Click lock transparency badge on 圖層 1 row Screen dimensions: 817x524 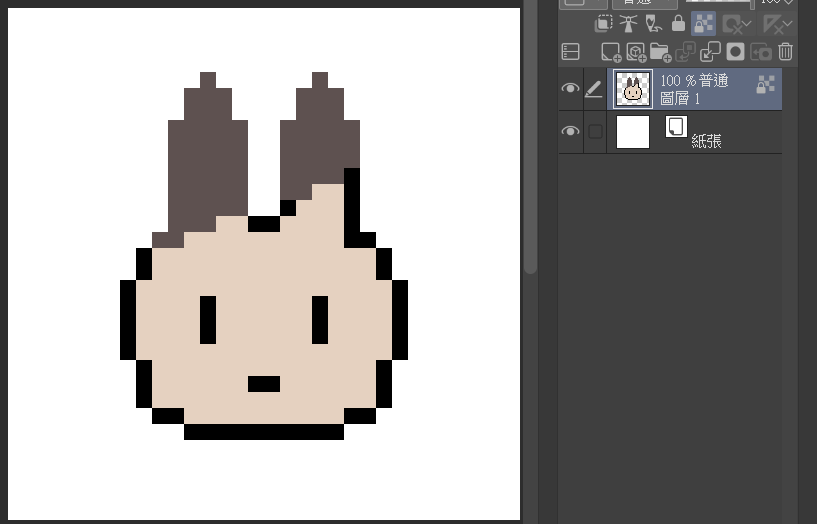[765, 84]
